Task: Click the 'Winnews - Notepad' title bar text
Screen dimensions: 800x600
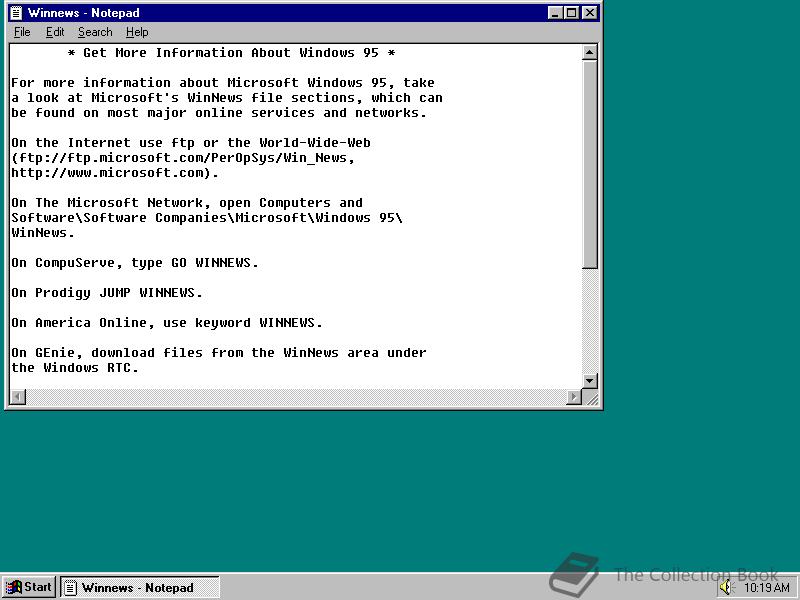Action: click(83, 13)
